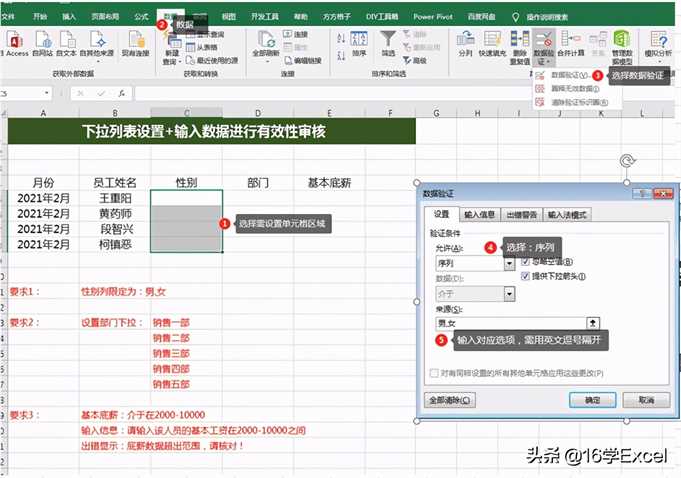Open the 允许 (Allow) dropdown list
Screen dimensions: 681x478
510,264
